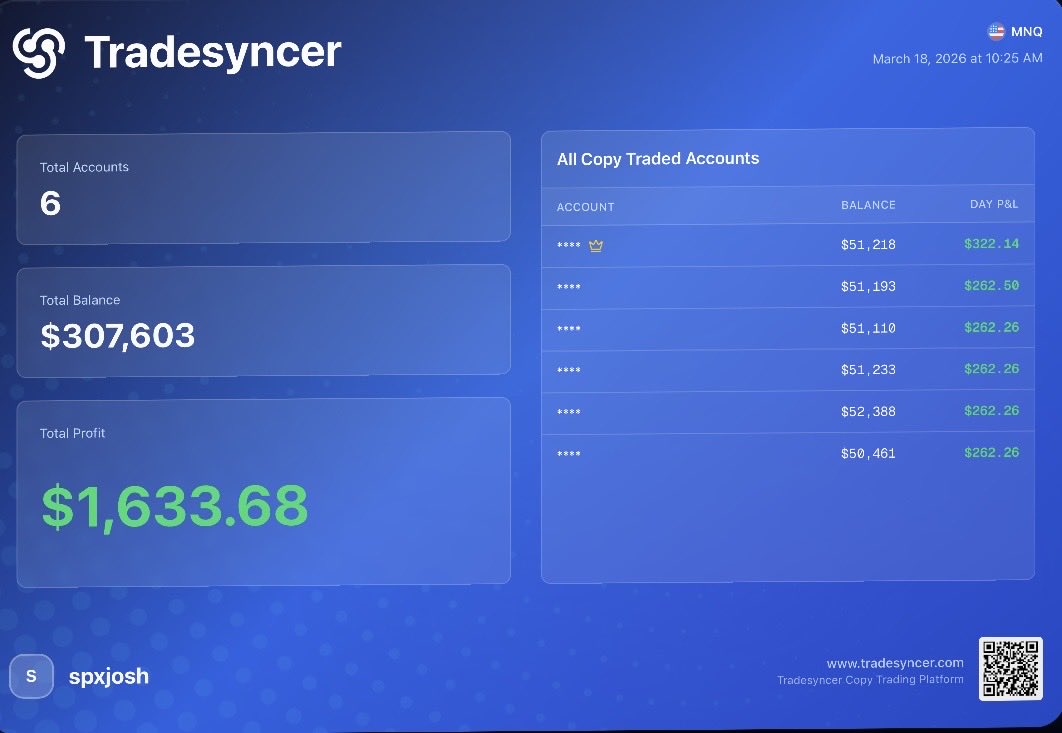The height and width of the screenshot is (733, 1062).
Task: Click the QR code image
Action: [x=1011, y=669]
